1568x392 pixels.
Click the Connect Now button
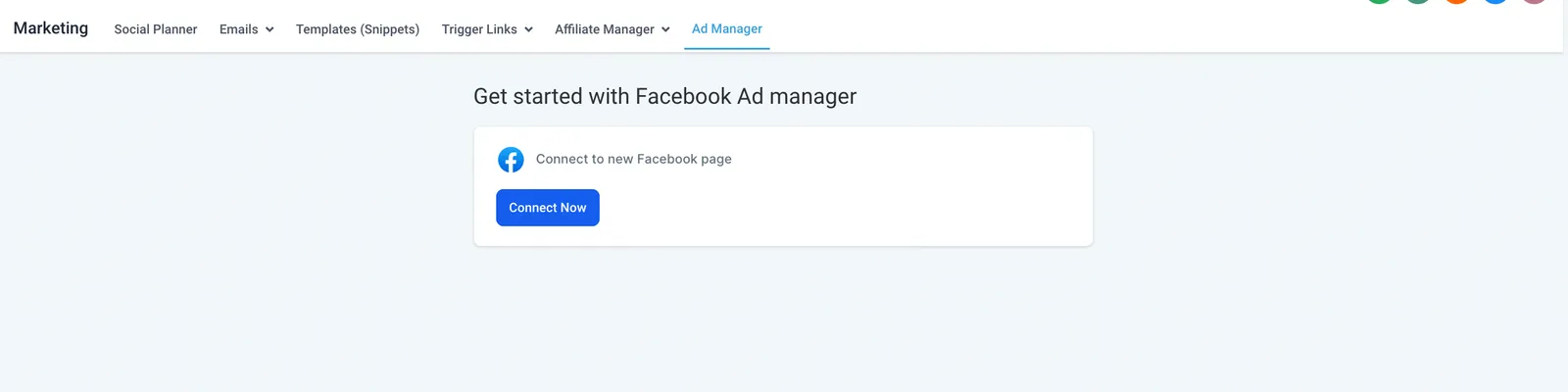[x=548, y=208]
